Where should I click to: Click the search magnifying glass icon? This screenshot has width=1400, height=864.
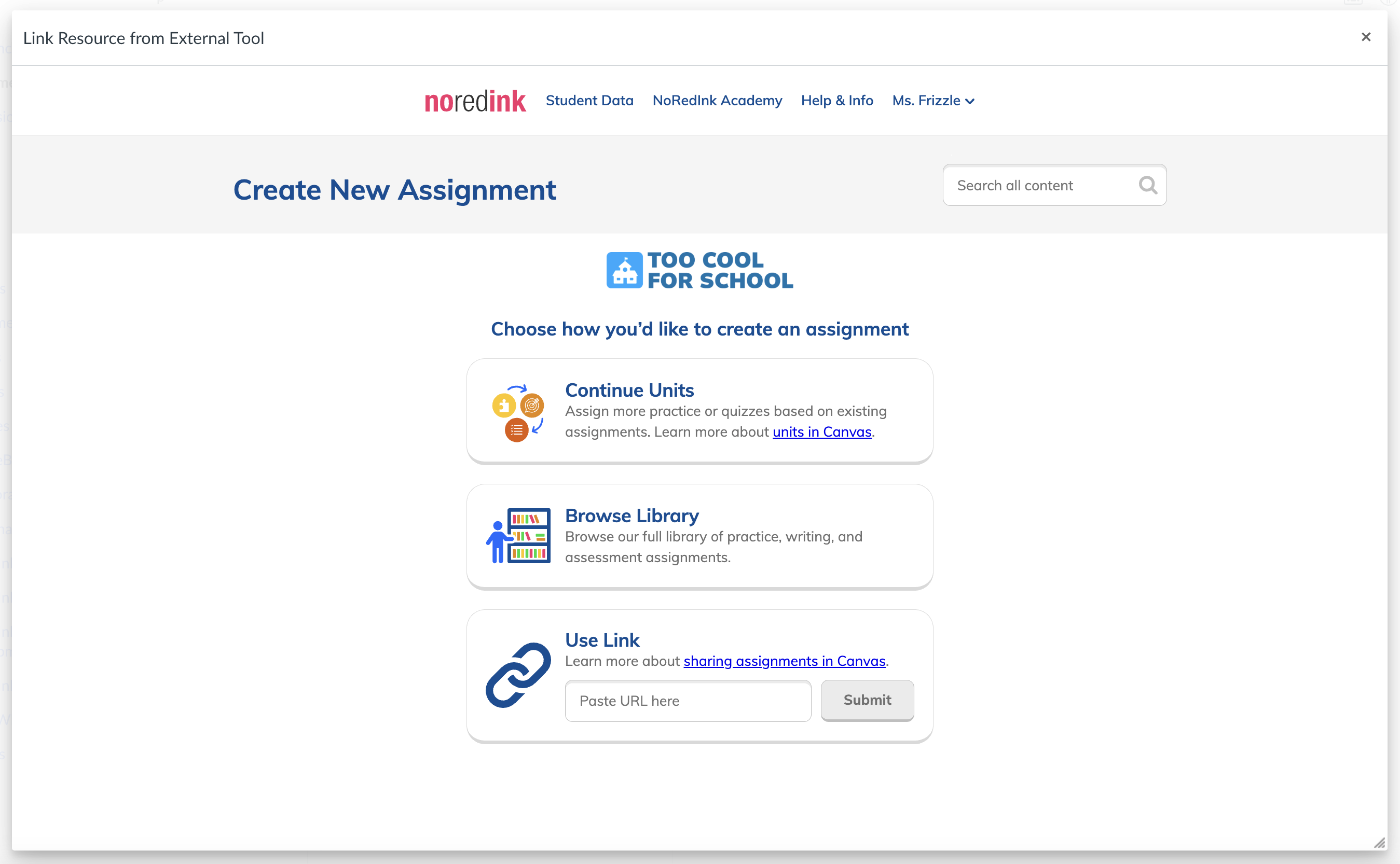coord(1147,185)
